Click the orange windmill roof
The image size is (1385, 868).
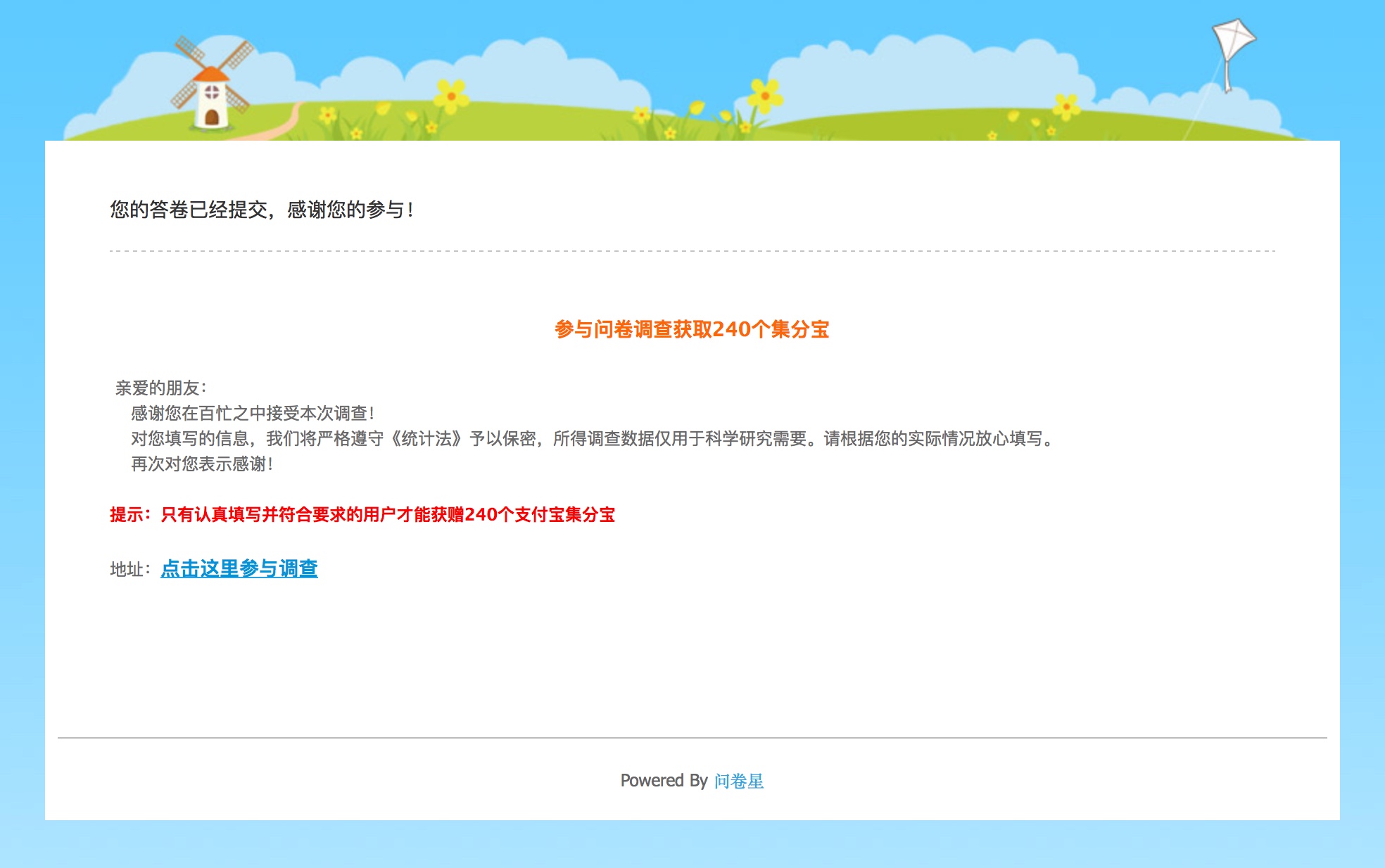click(x=210, y=73)
